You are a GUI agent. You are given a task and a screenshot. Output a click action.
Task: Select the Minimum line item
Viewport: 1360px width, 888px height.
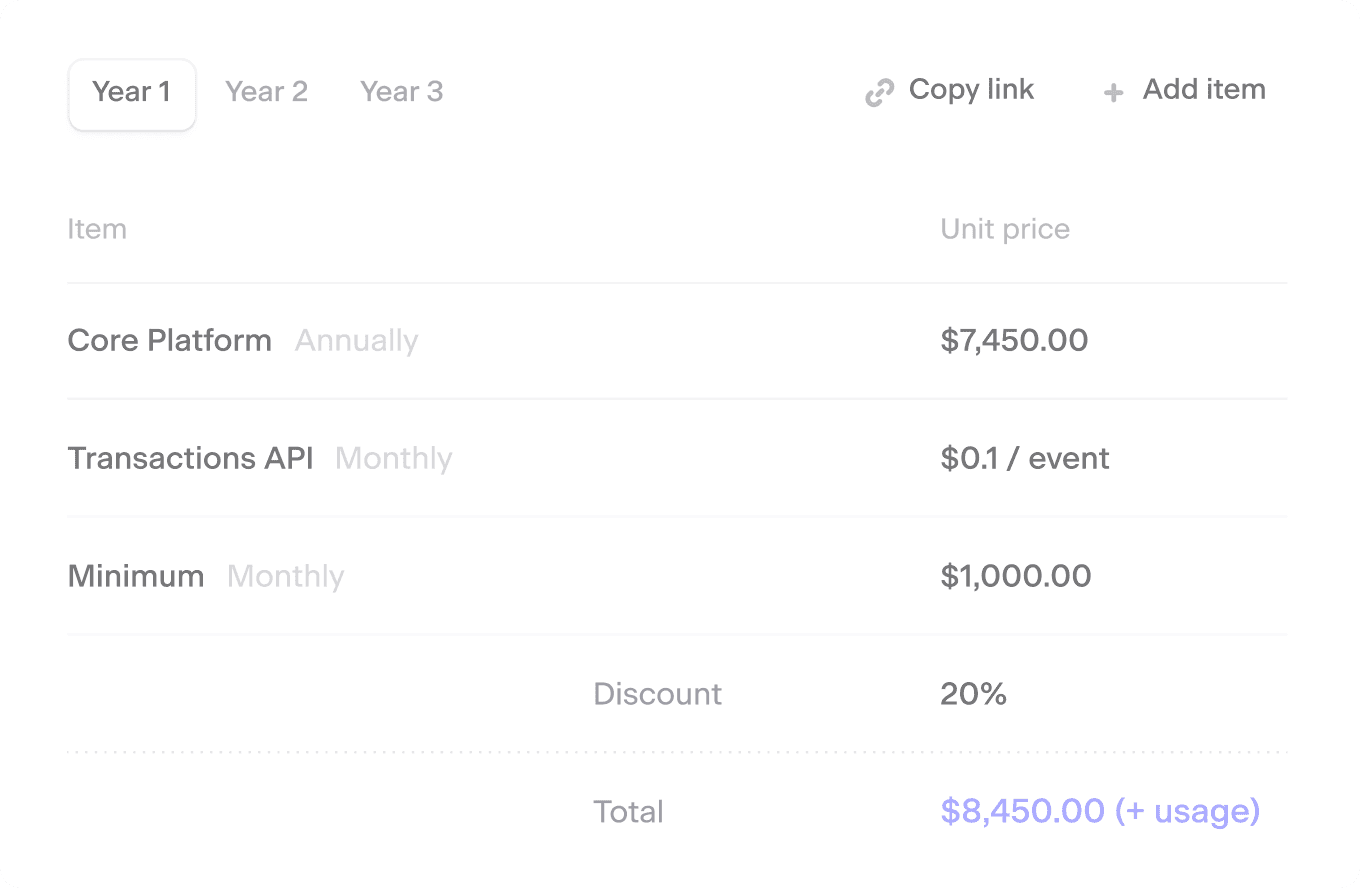click(x=136, y=576)
